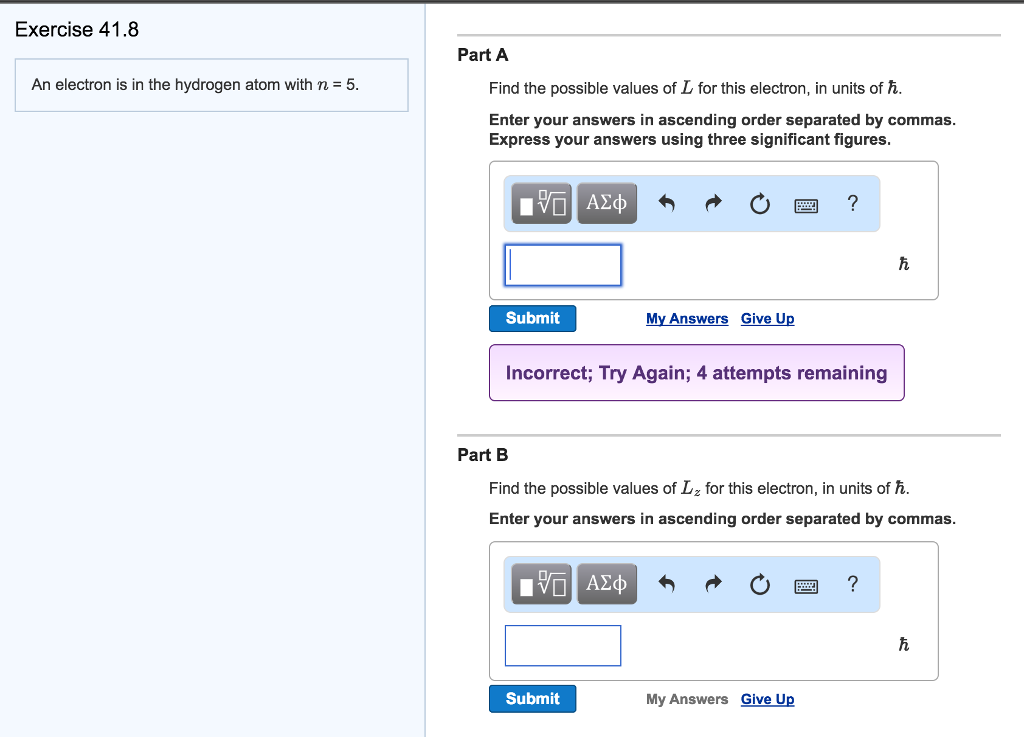Click the Exercise 41.8 heading
Screen dimensions: 1024x737
(77, 29)
